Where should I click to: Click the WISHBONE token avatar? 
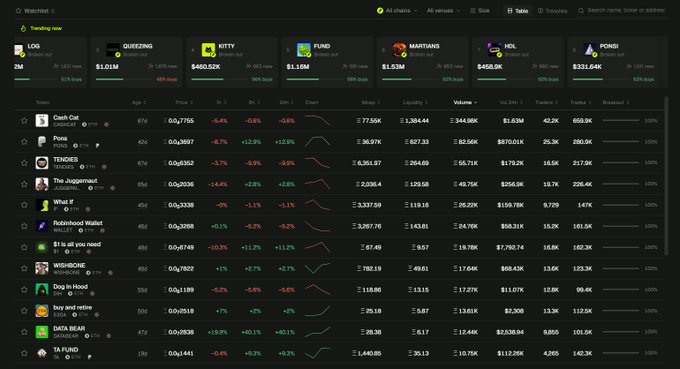click(42, 268)
